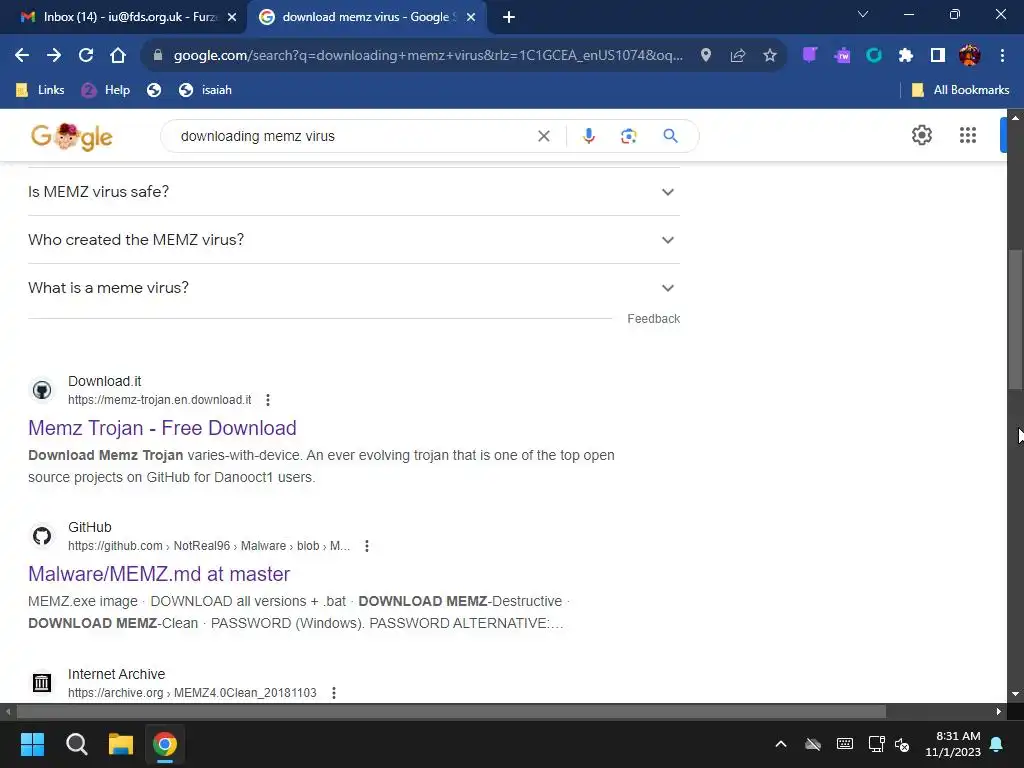Screen dimensions: 1024x768
Task: Open the unnamed globe bookmark
Action: point(154,90)
